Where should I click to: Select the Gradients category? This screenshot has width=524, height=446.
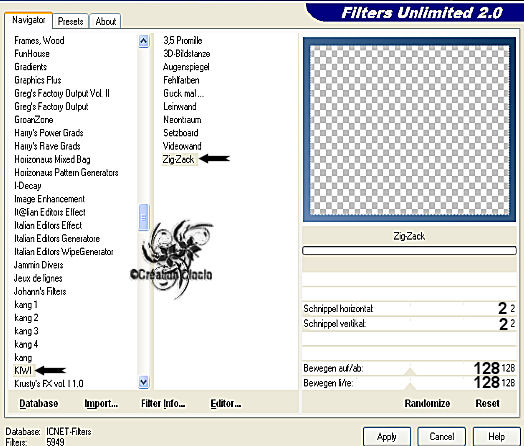coord(30,67)
